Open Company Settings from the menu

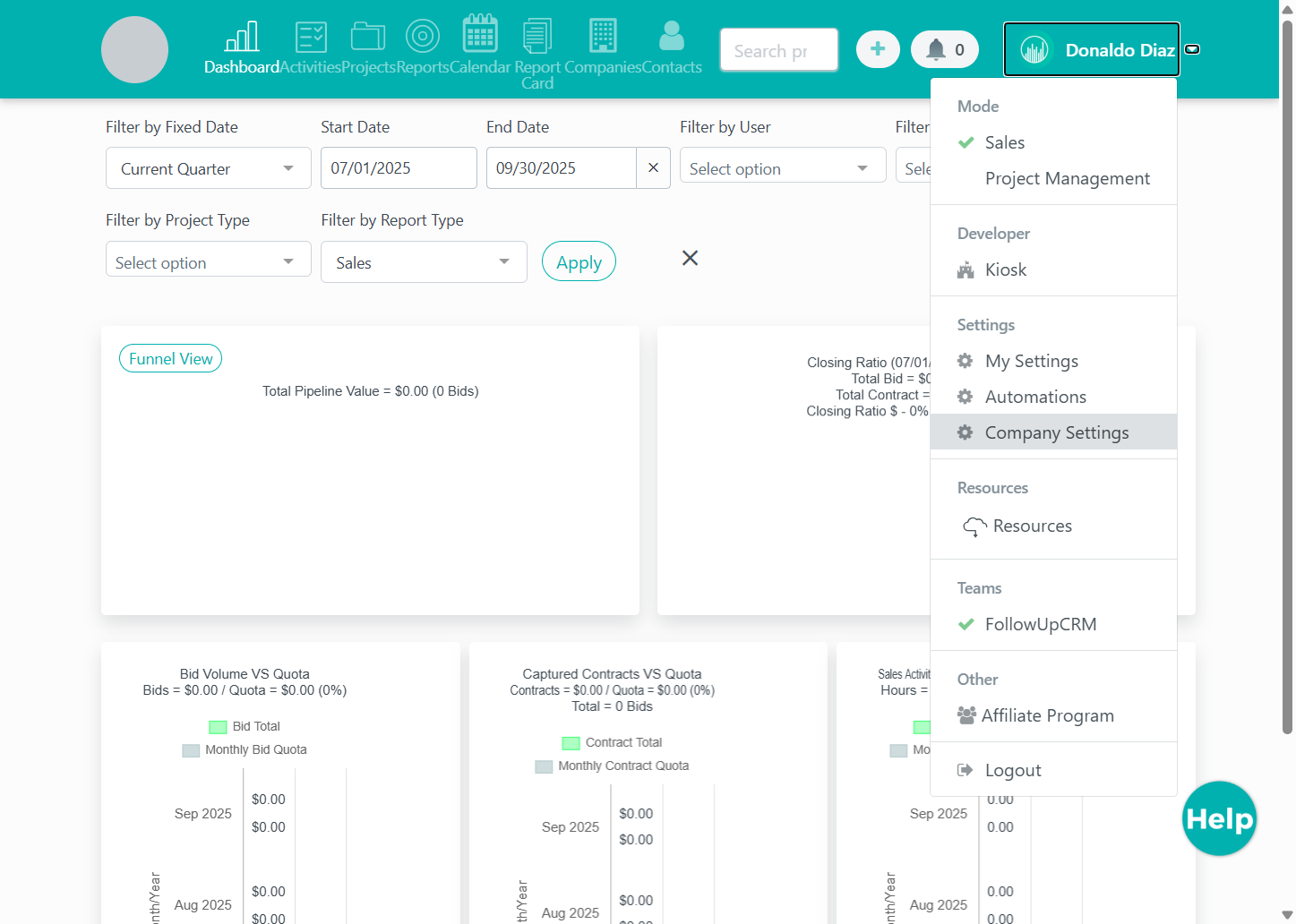pos(1053,432)
